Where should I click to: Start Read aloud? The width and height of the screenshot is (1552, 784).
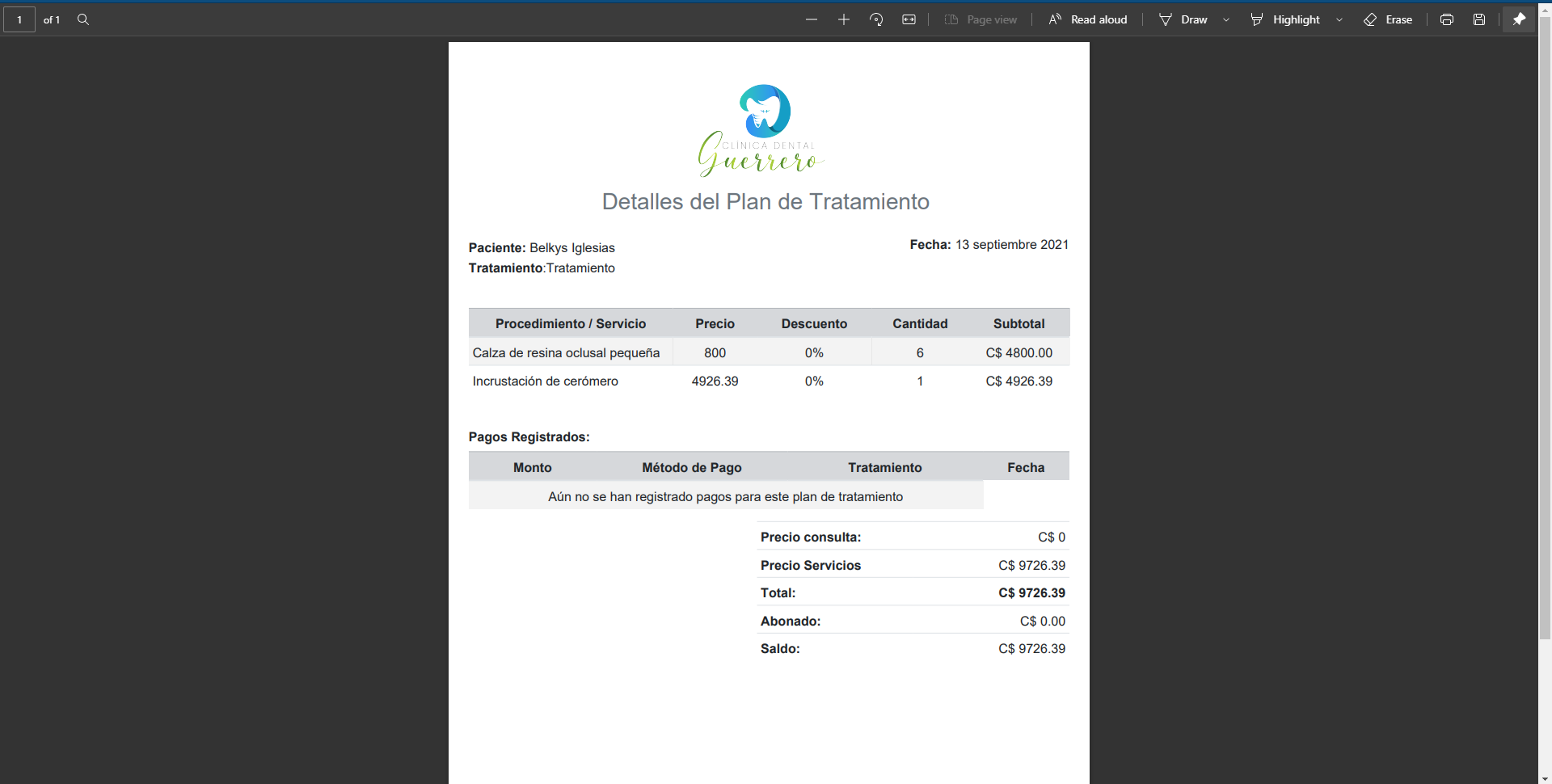[1088, 19]
